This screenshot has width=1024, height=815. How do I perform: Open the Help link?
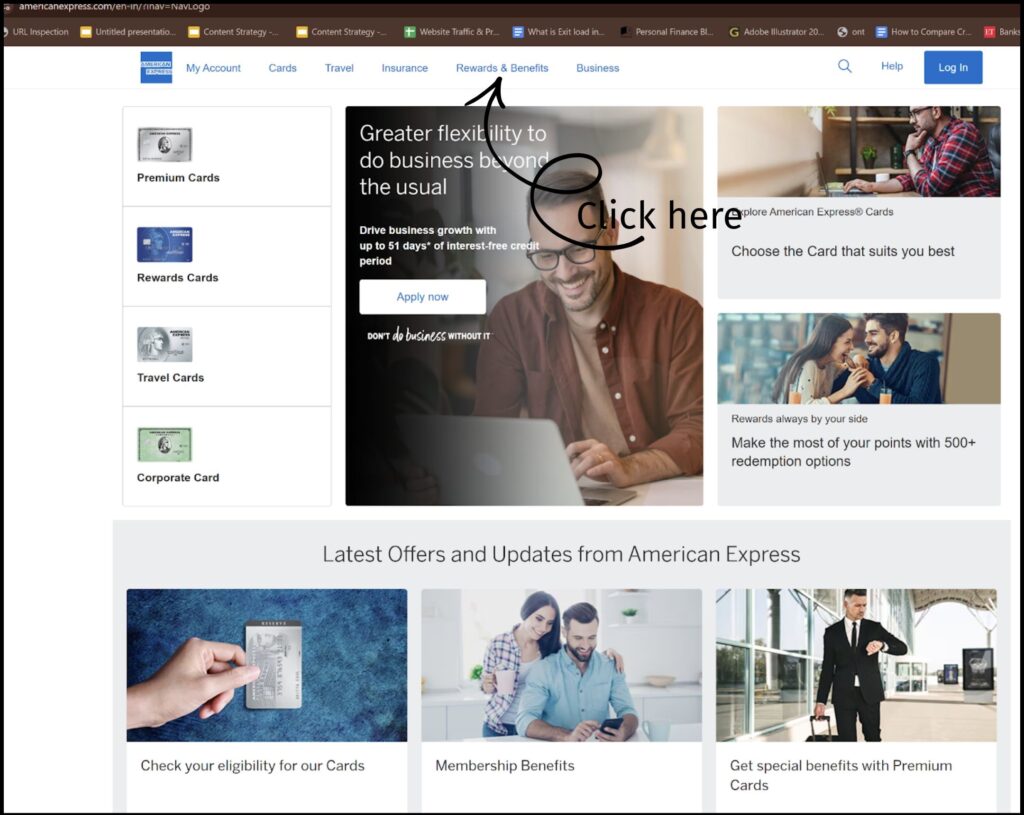click(891, 66)
